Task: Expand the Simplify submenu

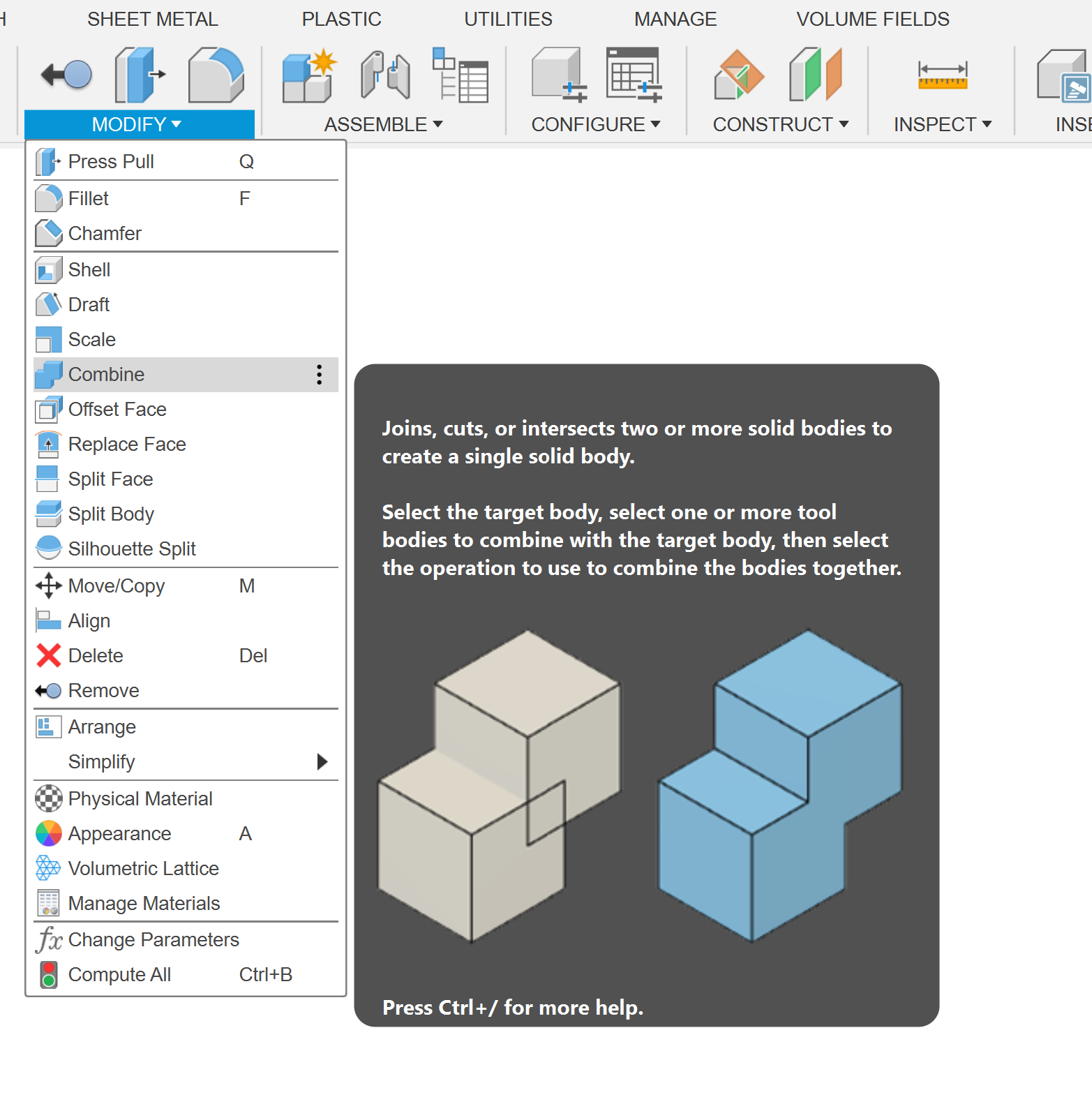Action: 186,762
